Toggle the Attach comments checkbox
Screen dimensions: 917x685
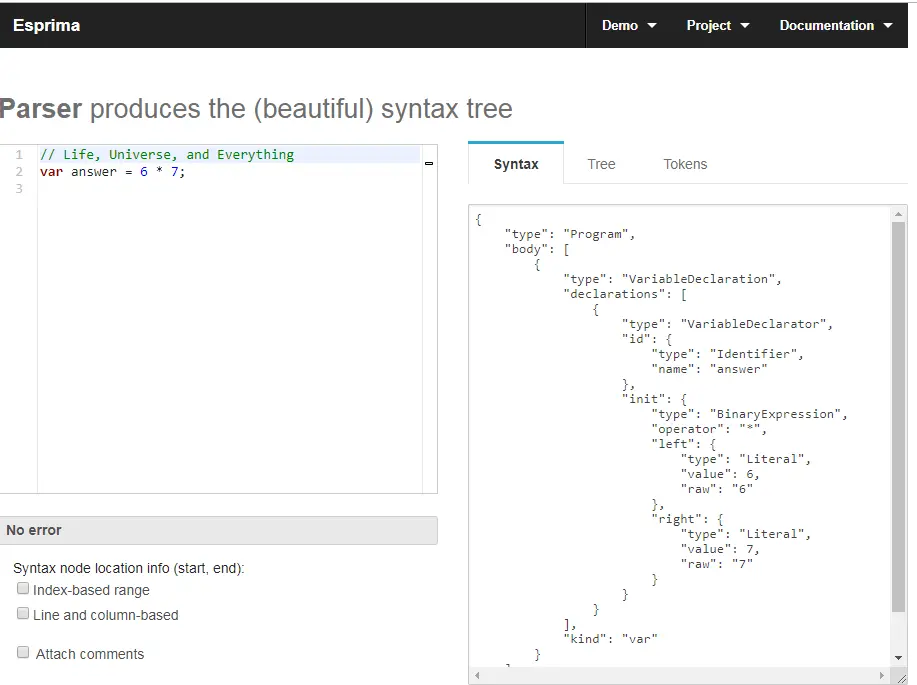[x=23, y=653]
